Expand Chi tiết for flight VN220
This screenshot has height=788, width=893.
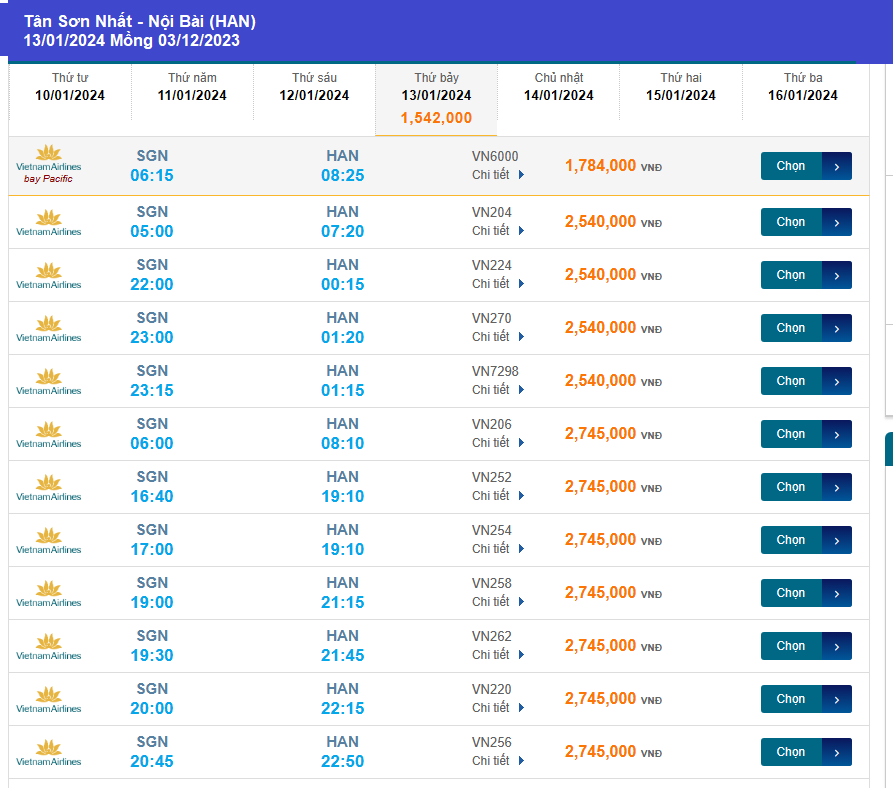[497, 708]
